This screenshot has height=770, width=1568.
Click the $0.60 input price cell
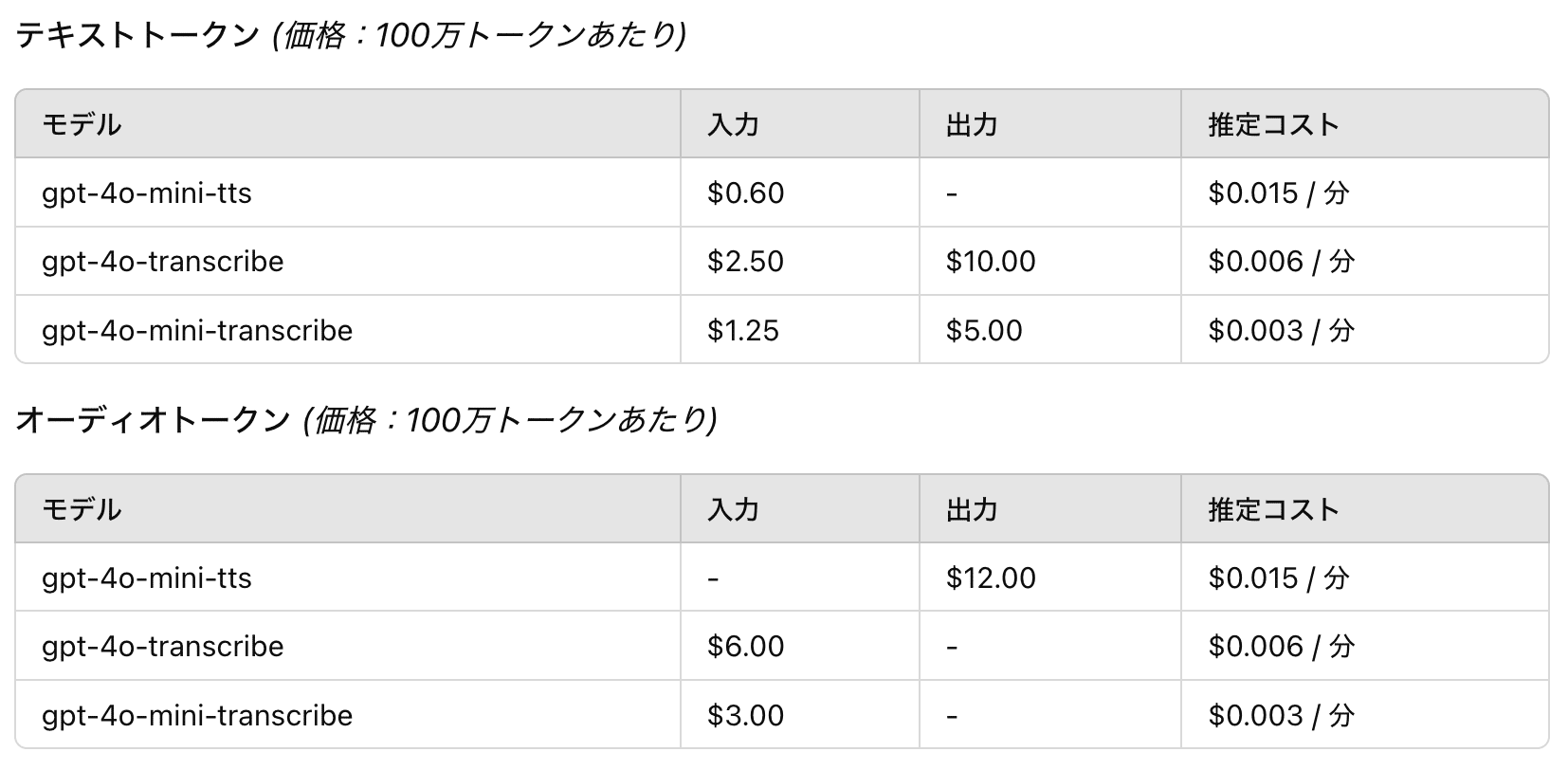pos(746,193)
